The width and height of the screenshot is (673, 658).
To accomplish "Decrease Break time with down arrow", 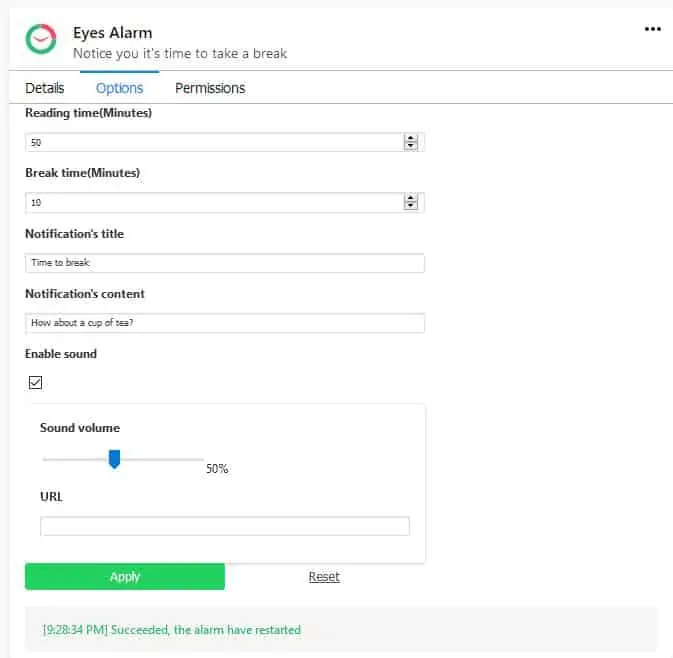I will [410, 205].
